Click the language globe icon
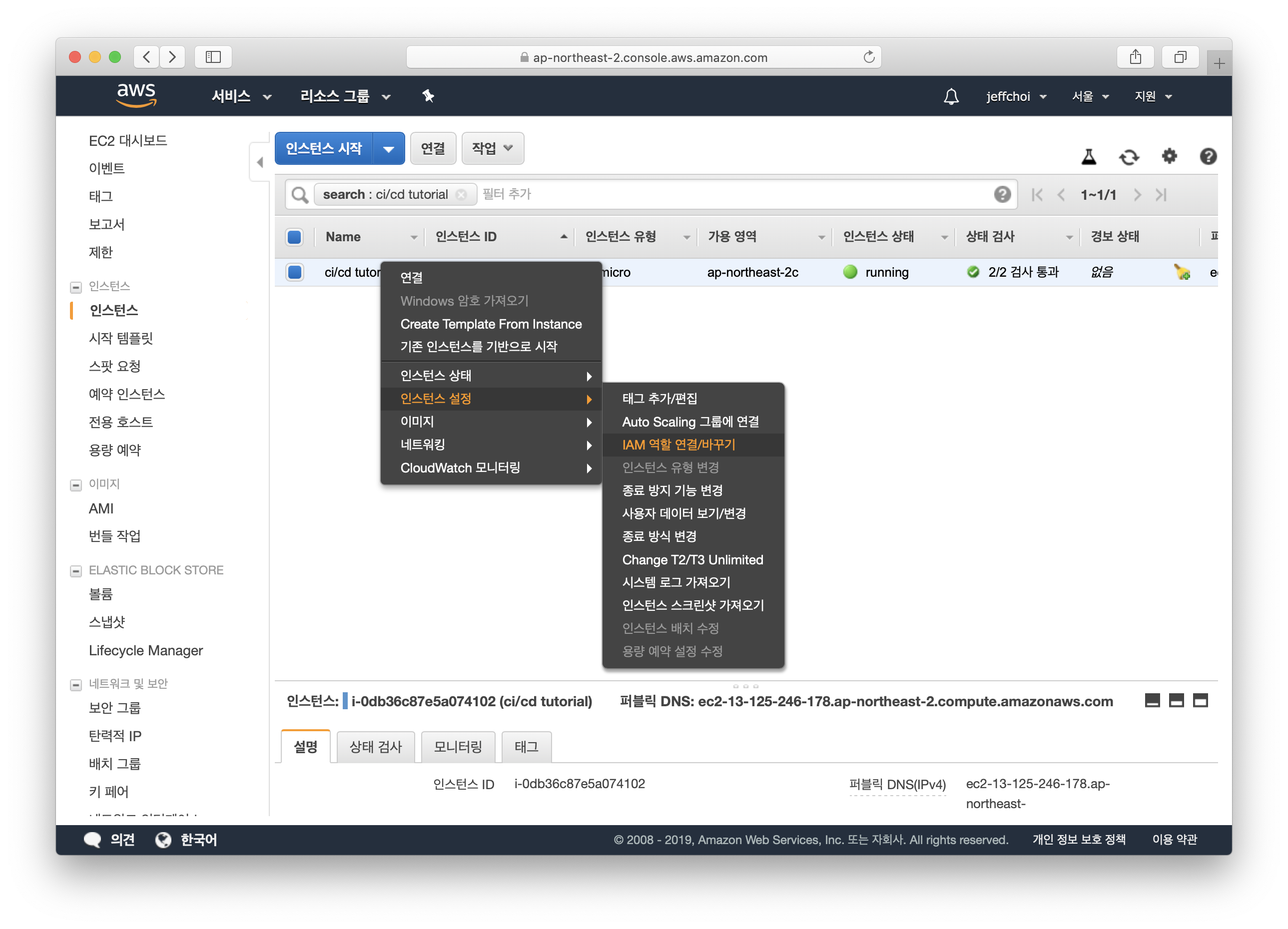The height and width of the screenshot is (929, 1288). [x=163, y=839]
